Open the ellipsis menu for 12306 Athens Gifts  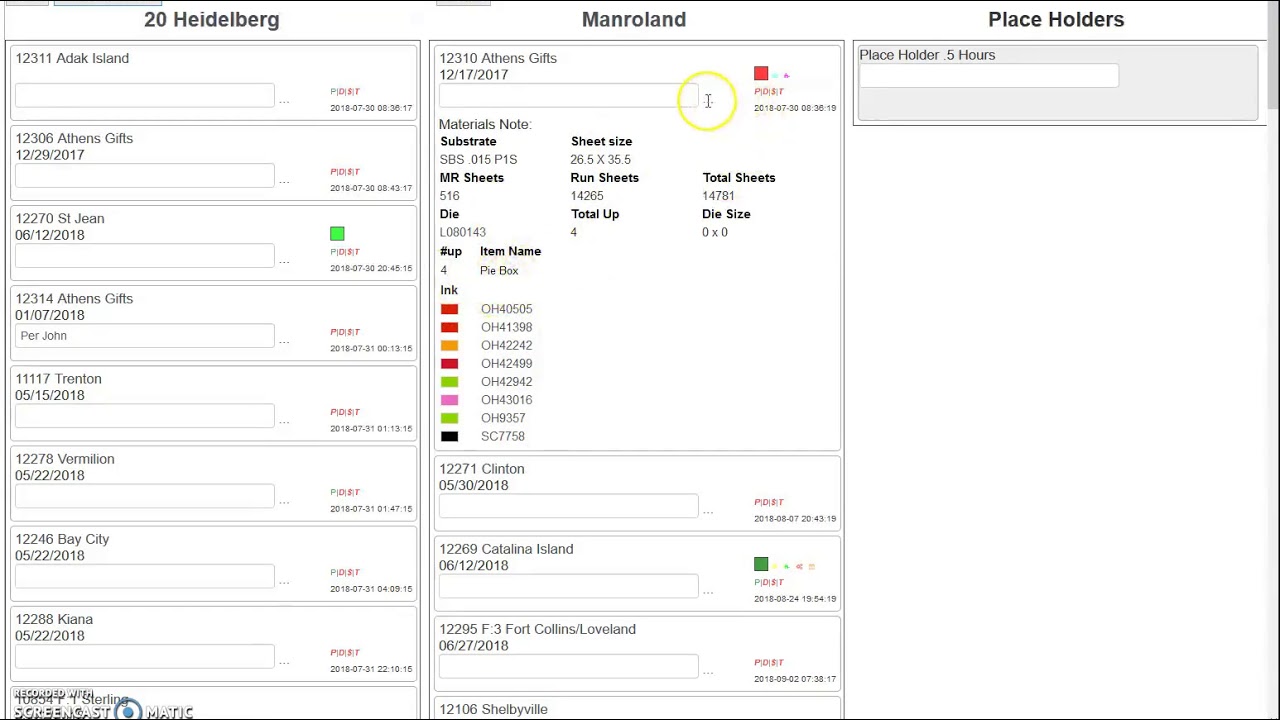284,180
